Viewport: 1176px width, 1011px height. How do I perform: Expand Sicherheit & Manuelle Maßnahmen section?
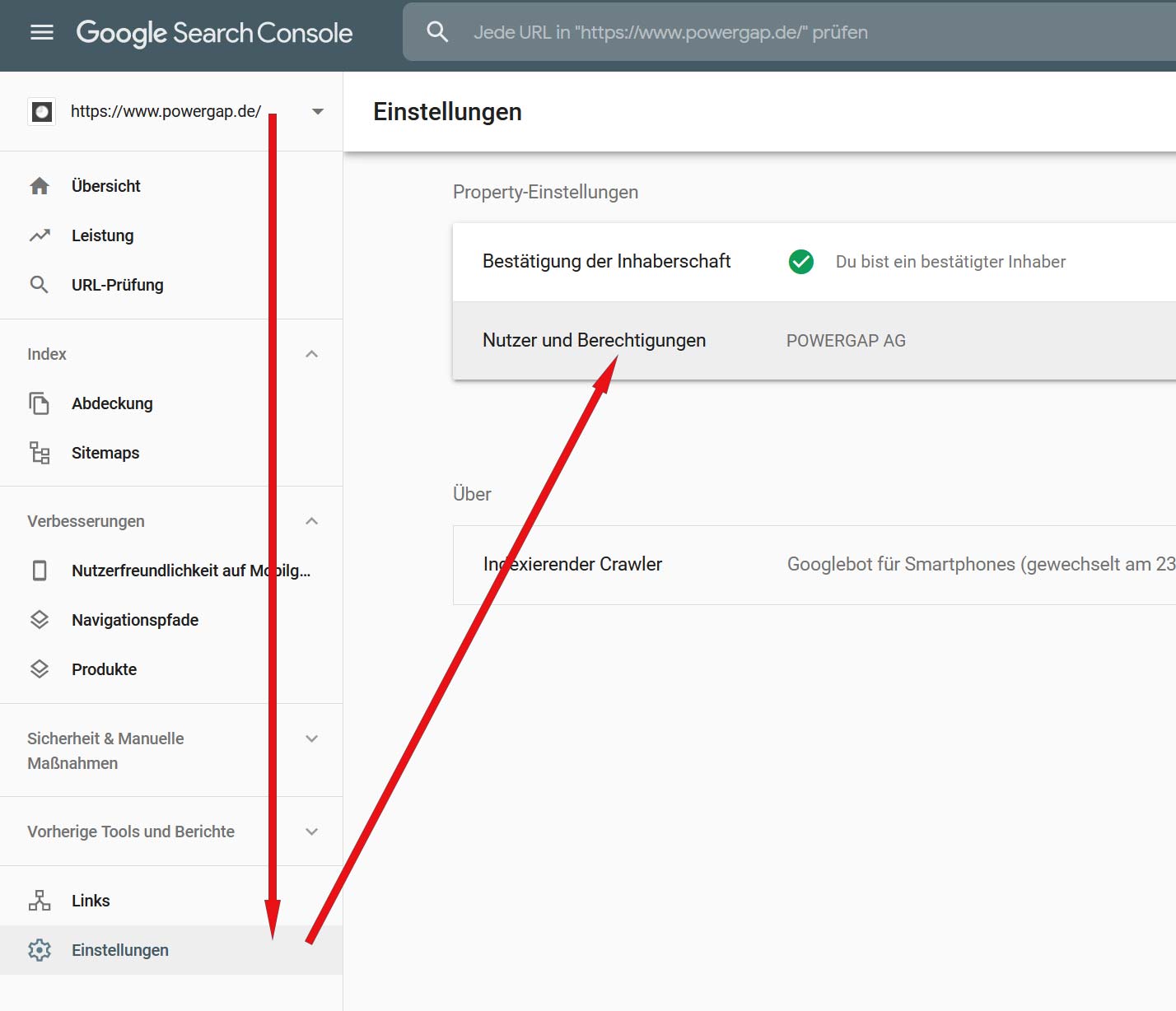312,738
